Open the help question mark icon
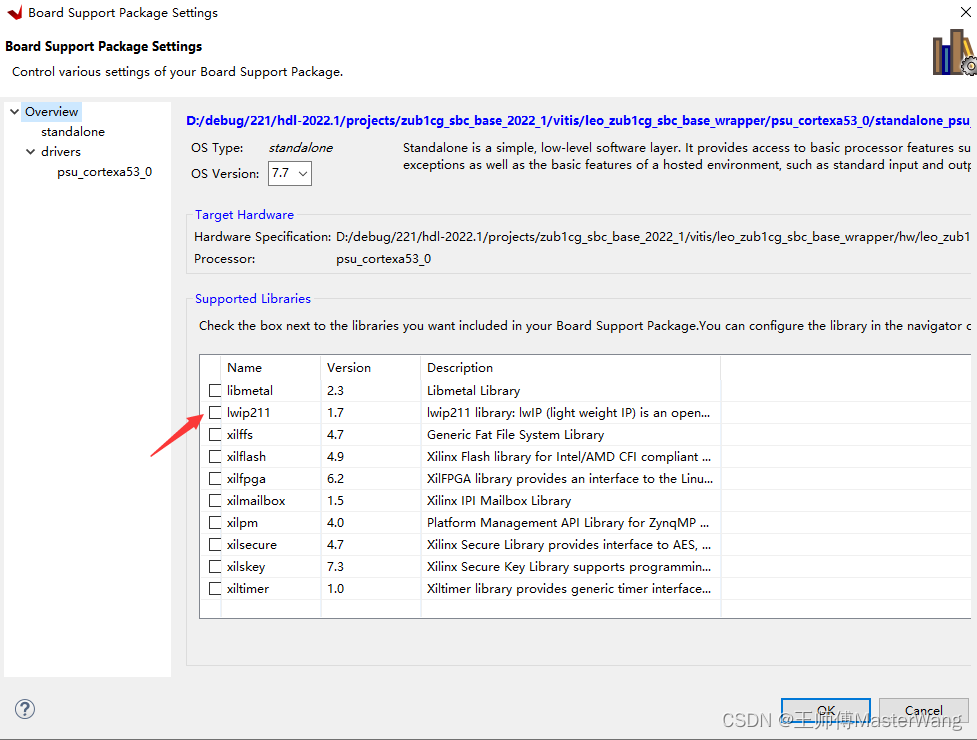 25,709
